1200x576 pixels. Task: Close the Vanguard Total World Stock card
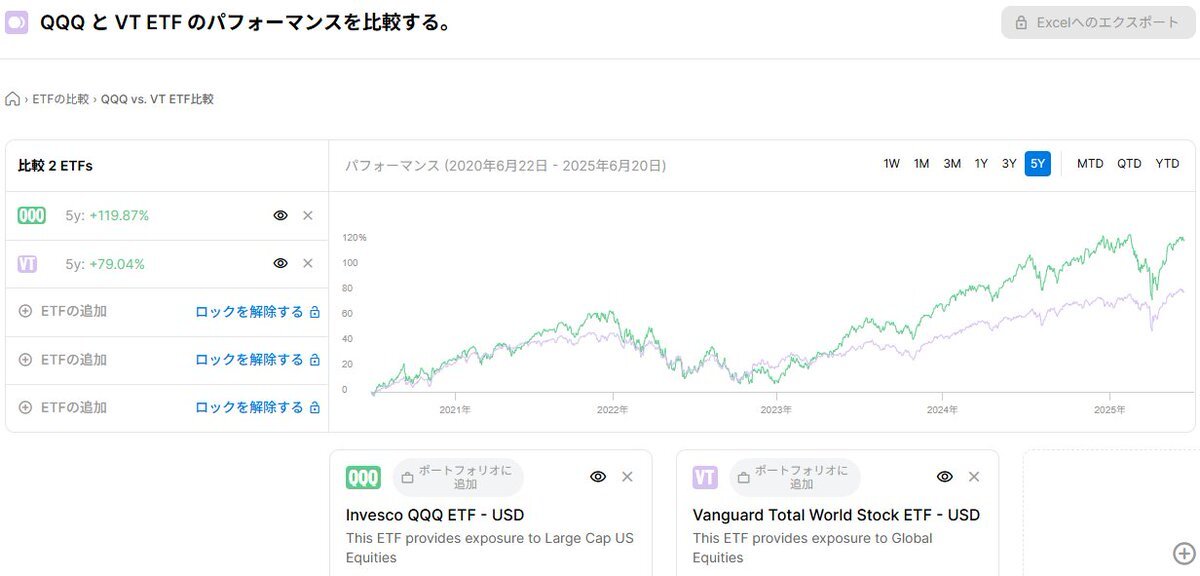pos(974,477)
